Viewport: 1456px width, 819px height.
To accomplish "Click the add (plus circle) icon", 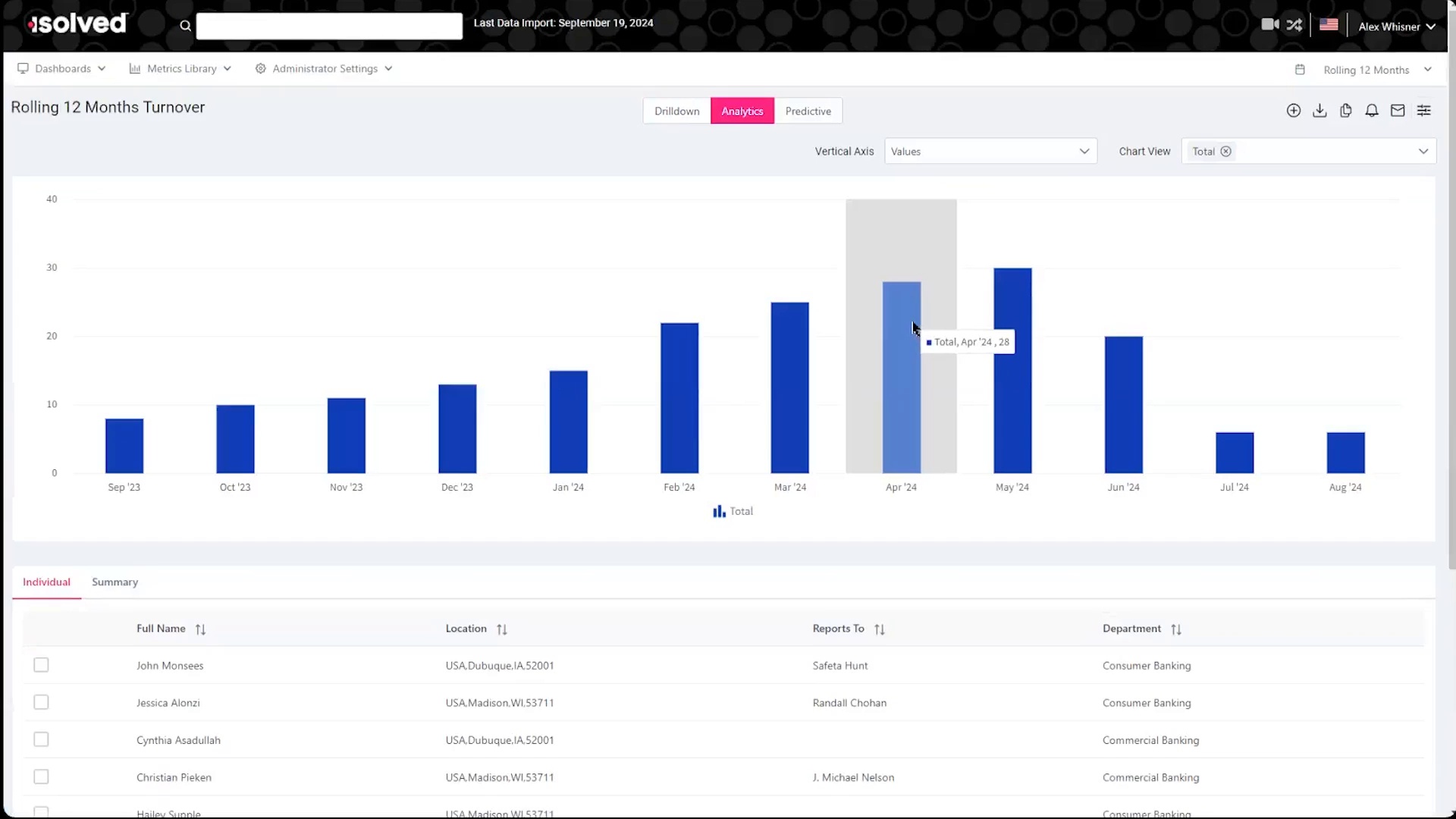I will click(1294, 111).
